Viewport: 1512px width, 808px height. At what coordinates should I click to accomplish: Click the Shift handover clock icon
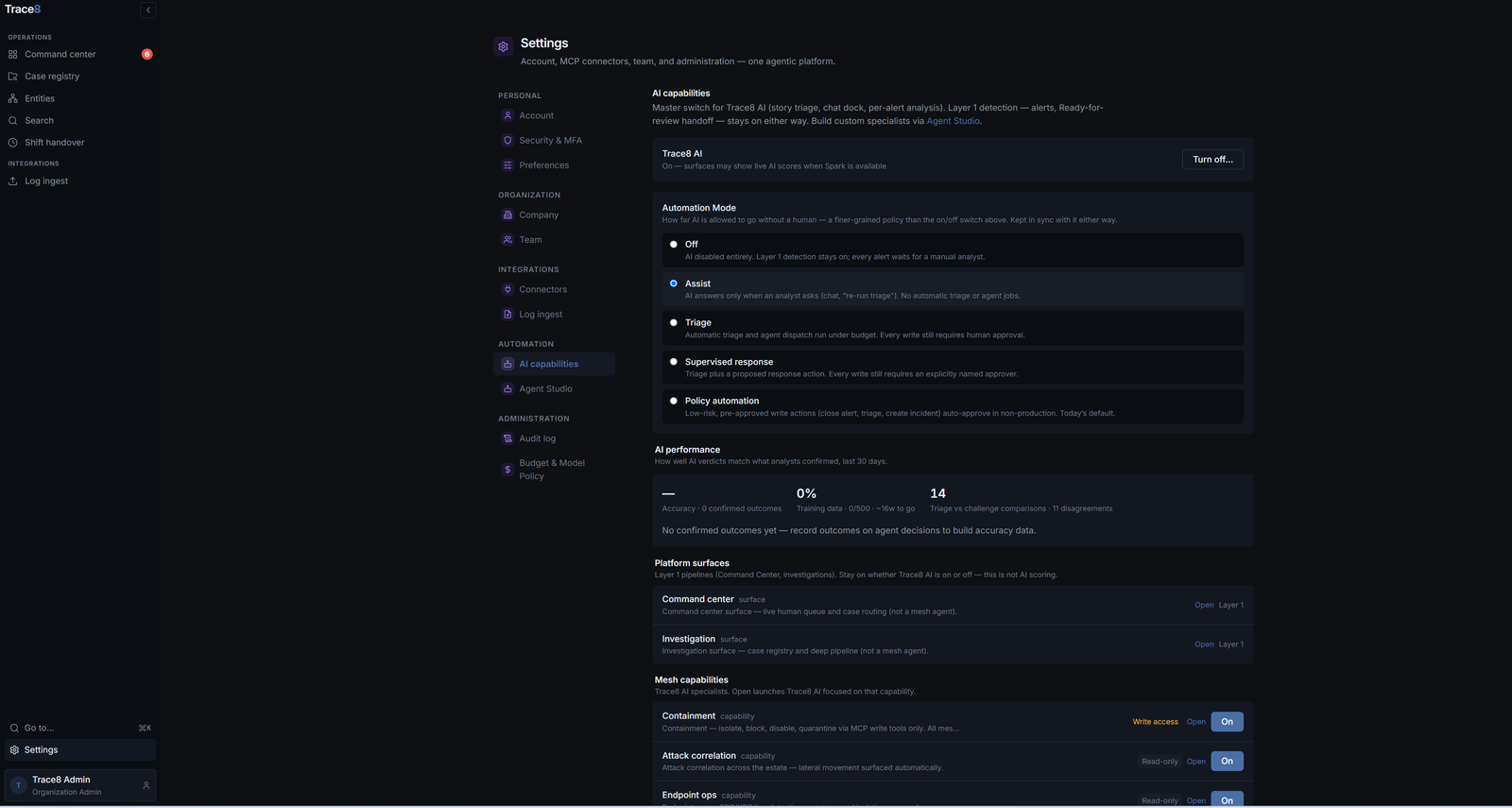tap(13, 143)
